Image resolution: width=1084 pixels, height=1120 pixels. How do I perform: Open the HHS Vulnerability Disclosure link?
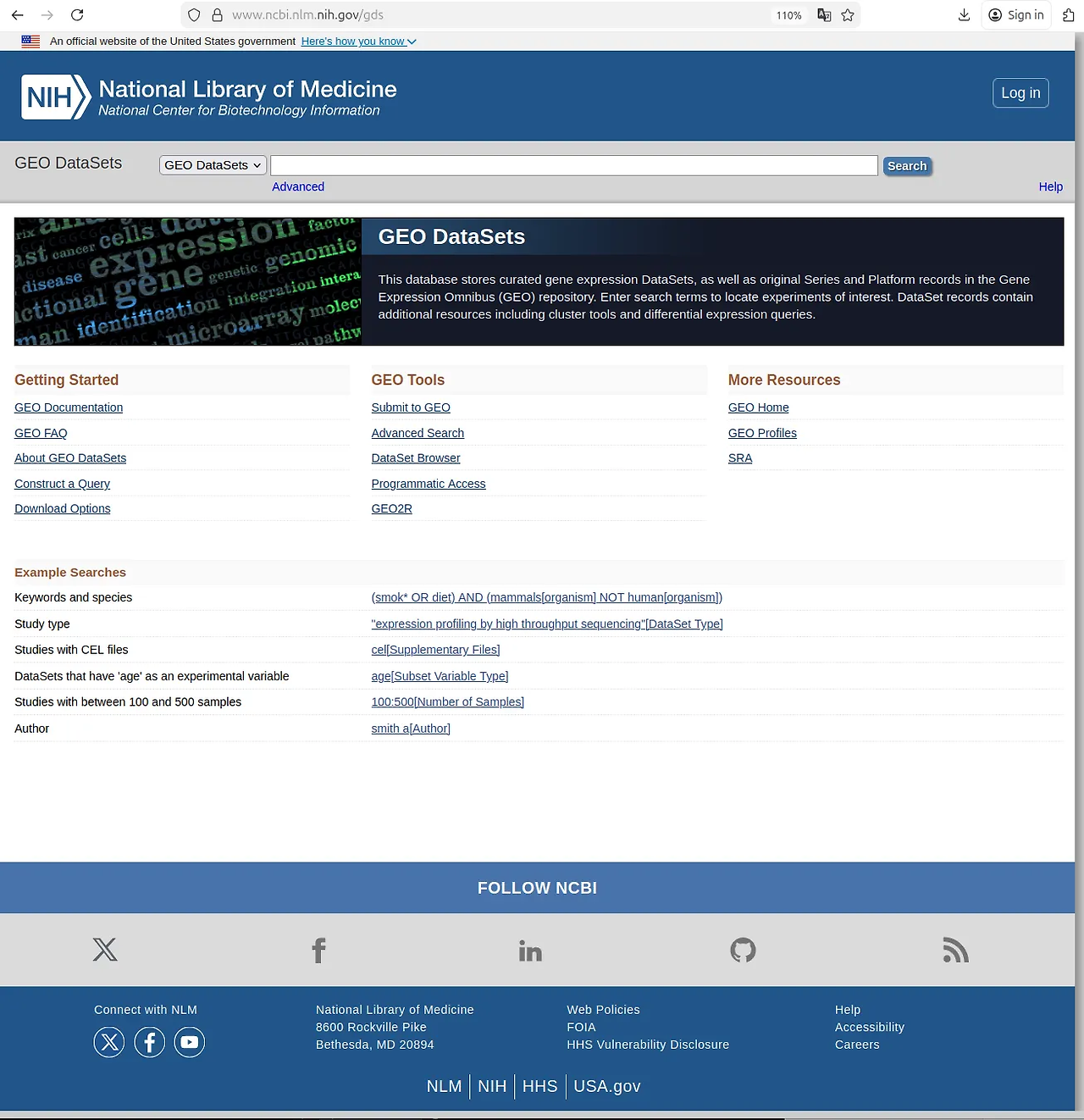click(648, 1045)
